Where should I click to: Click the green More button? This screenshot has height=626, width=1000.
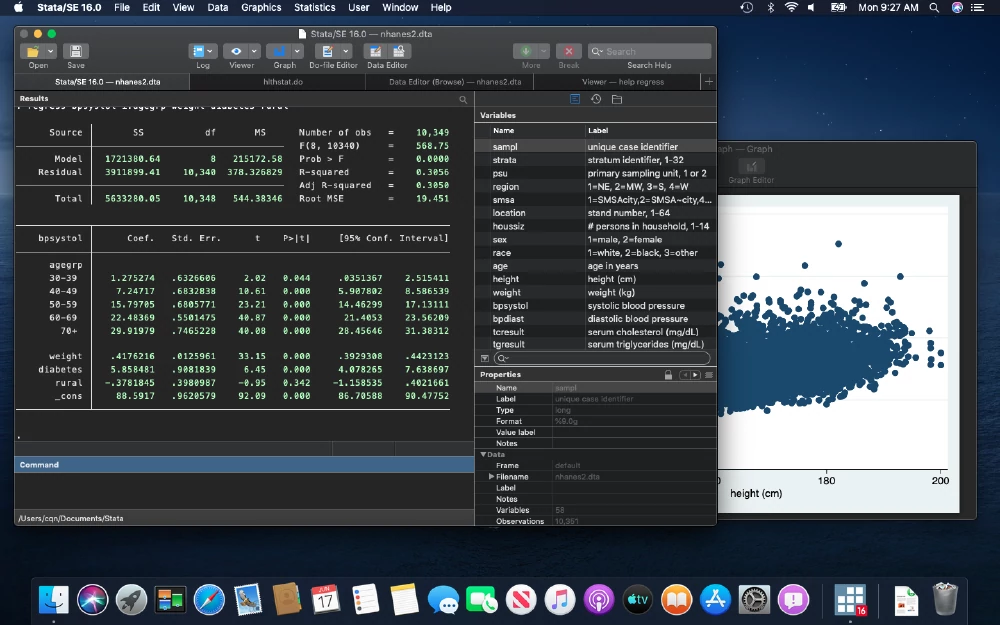coord(526,52)
